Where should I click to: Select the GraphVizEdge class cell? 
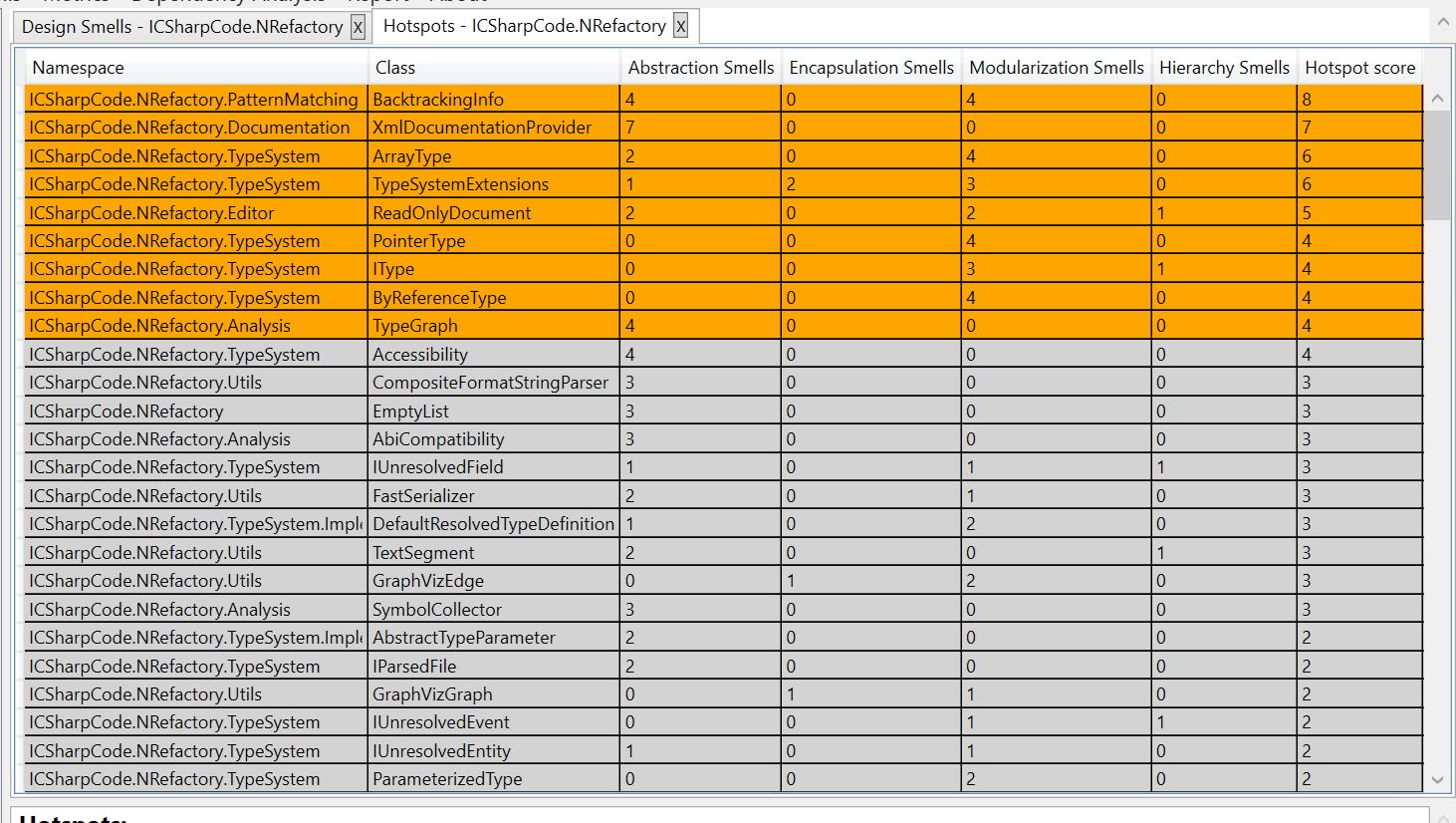tap(494, 581)
